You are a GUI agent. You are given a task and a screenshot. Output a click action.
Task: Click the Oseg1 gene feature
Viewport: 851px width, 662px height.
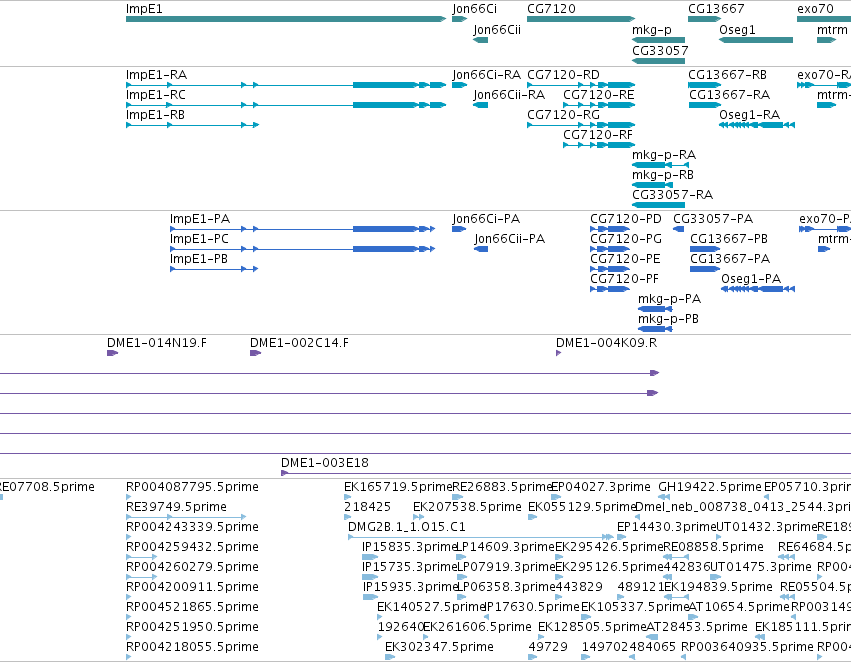click(x=756, y=40)
